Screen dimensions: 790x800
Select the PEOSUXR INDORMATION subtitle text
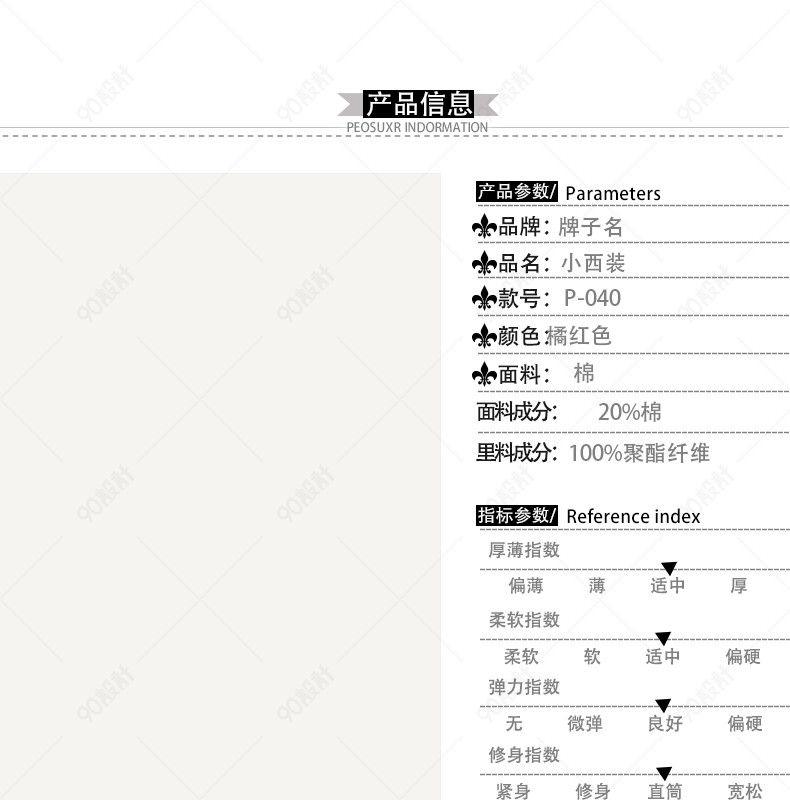coord(417,128)
